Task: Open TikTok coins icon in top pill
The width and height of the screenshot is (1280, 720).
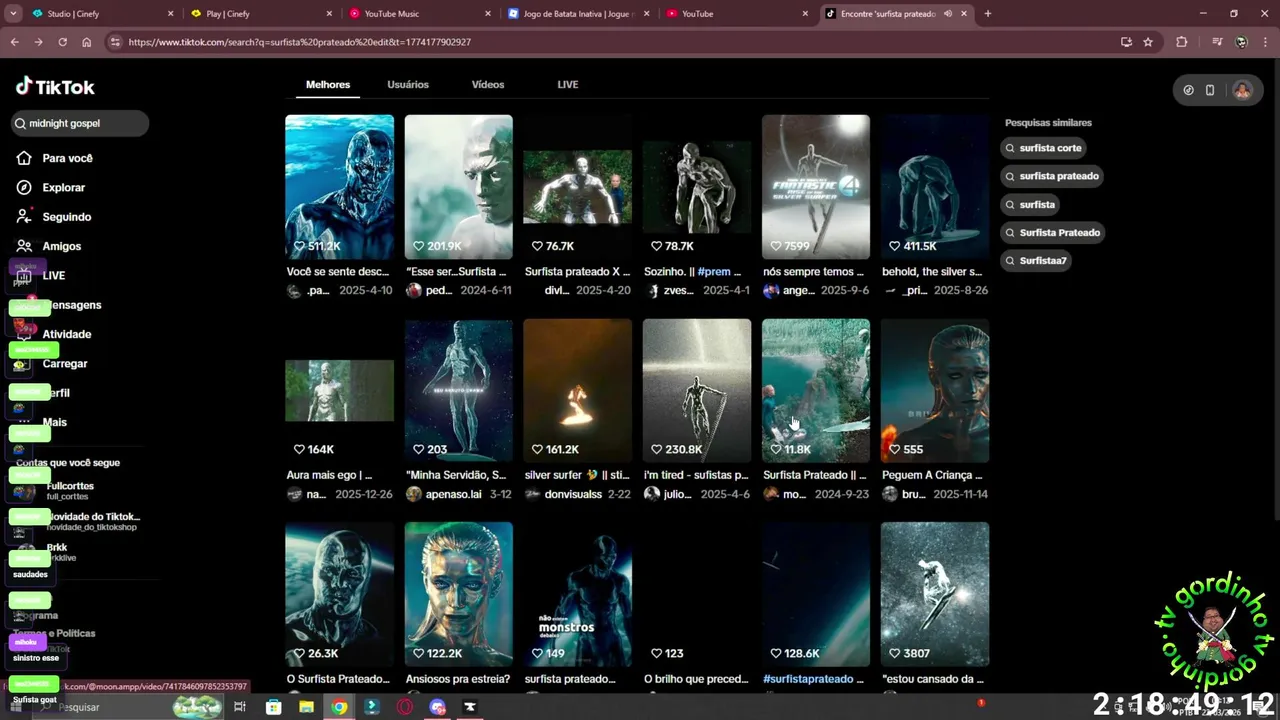Action: 1188,90
